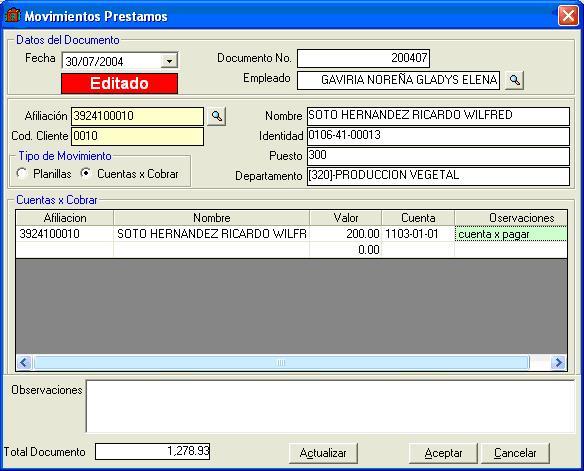Click the Aceptar button

click(x=443, y=453)
